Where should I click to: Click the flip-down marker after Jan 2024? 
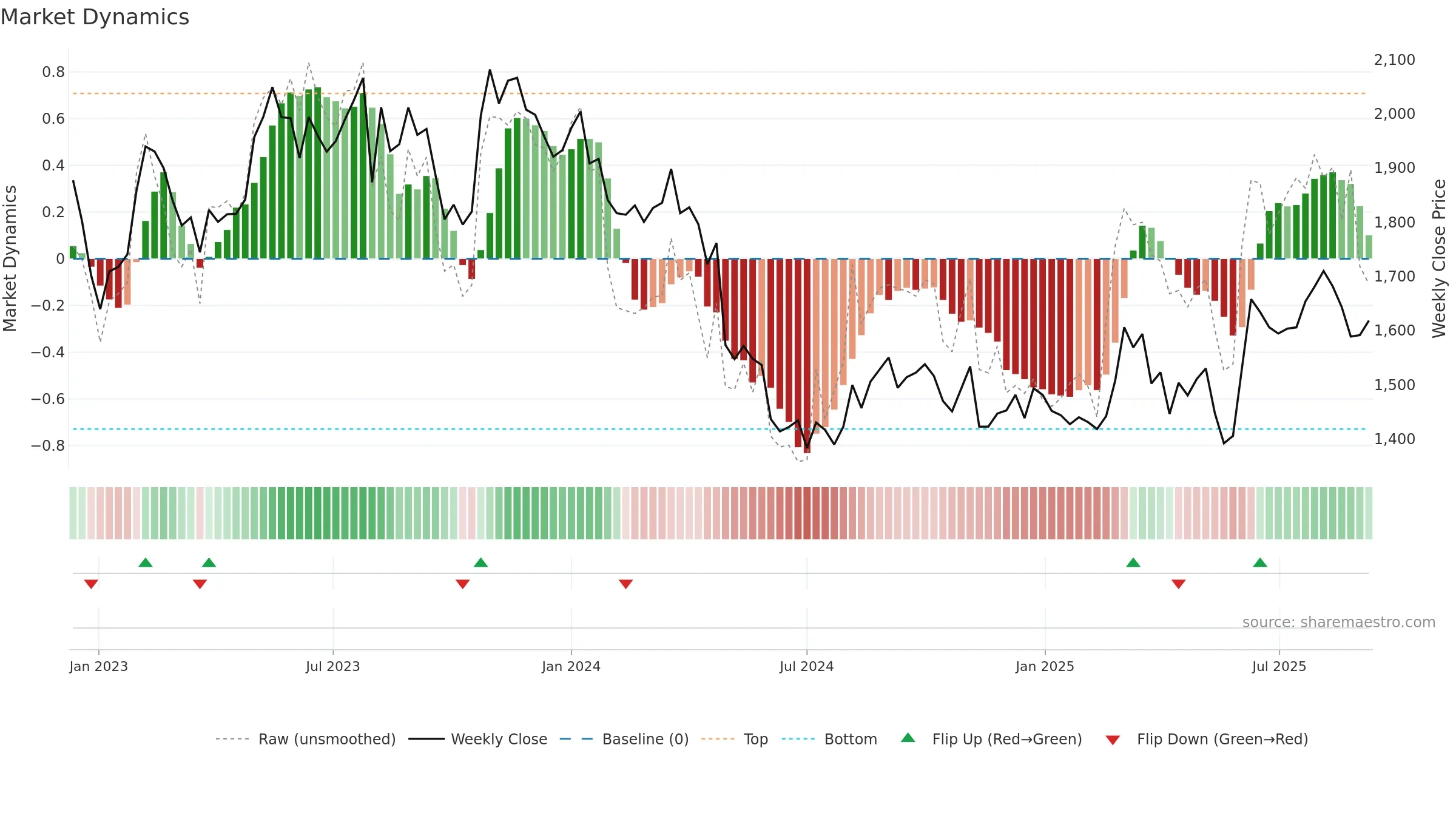626,584
